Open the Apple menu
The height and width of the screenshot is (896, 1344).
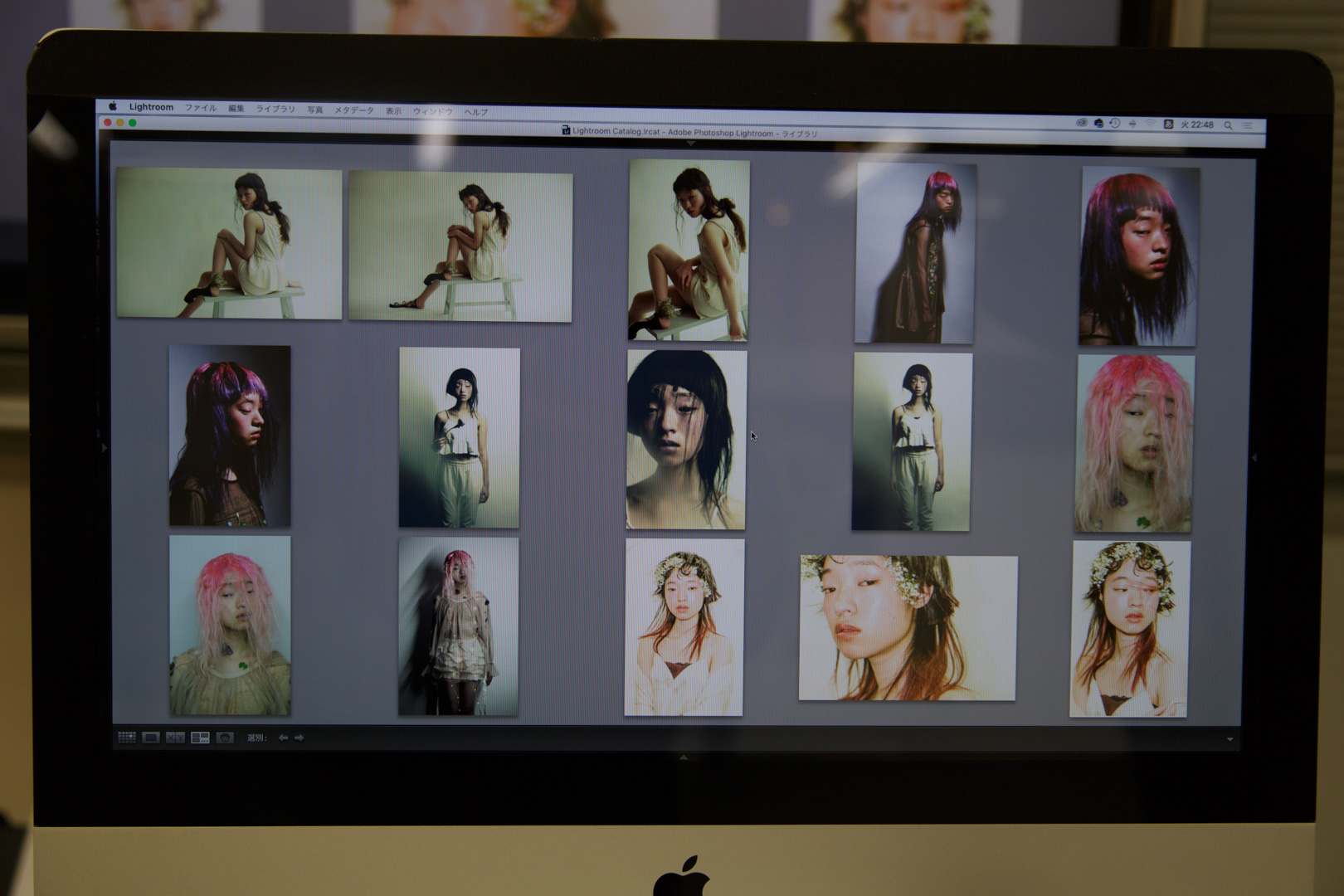point(113,106)
